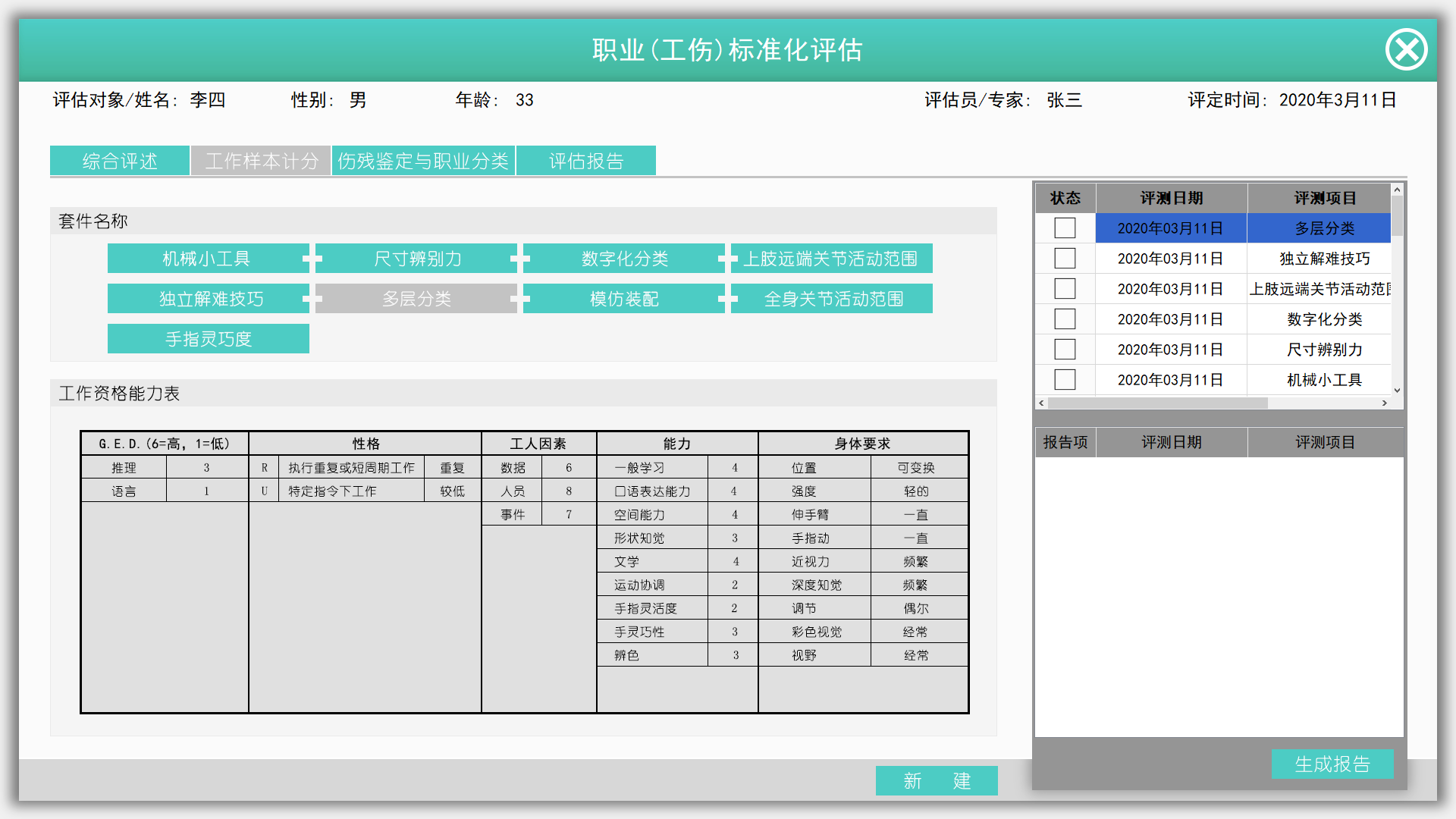Click scroll left arrow under evaluation list
Image resolution: width=1456 pixels, height=819 pixels.
(x=1042, y=403)
